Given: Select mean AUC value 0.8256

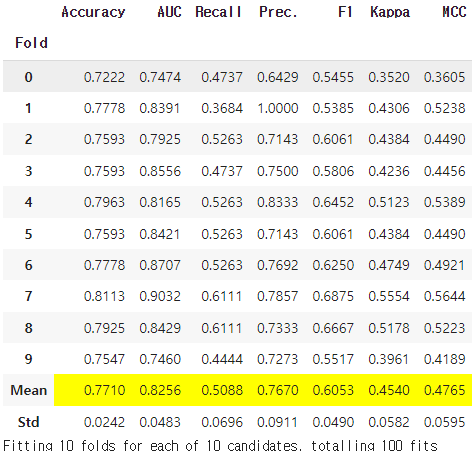Looking at the screenshot, I should pos(160,390).
